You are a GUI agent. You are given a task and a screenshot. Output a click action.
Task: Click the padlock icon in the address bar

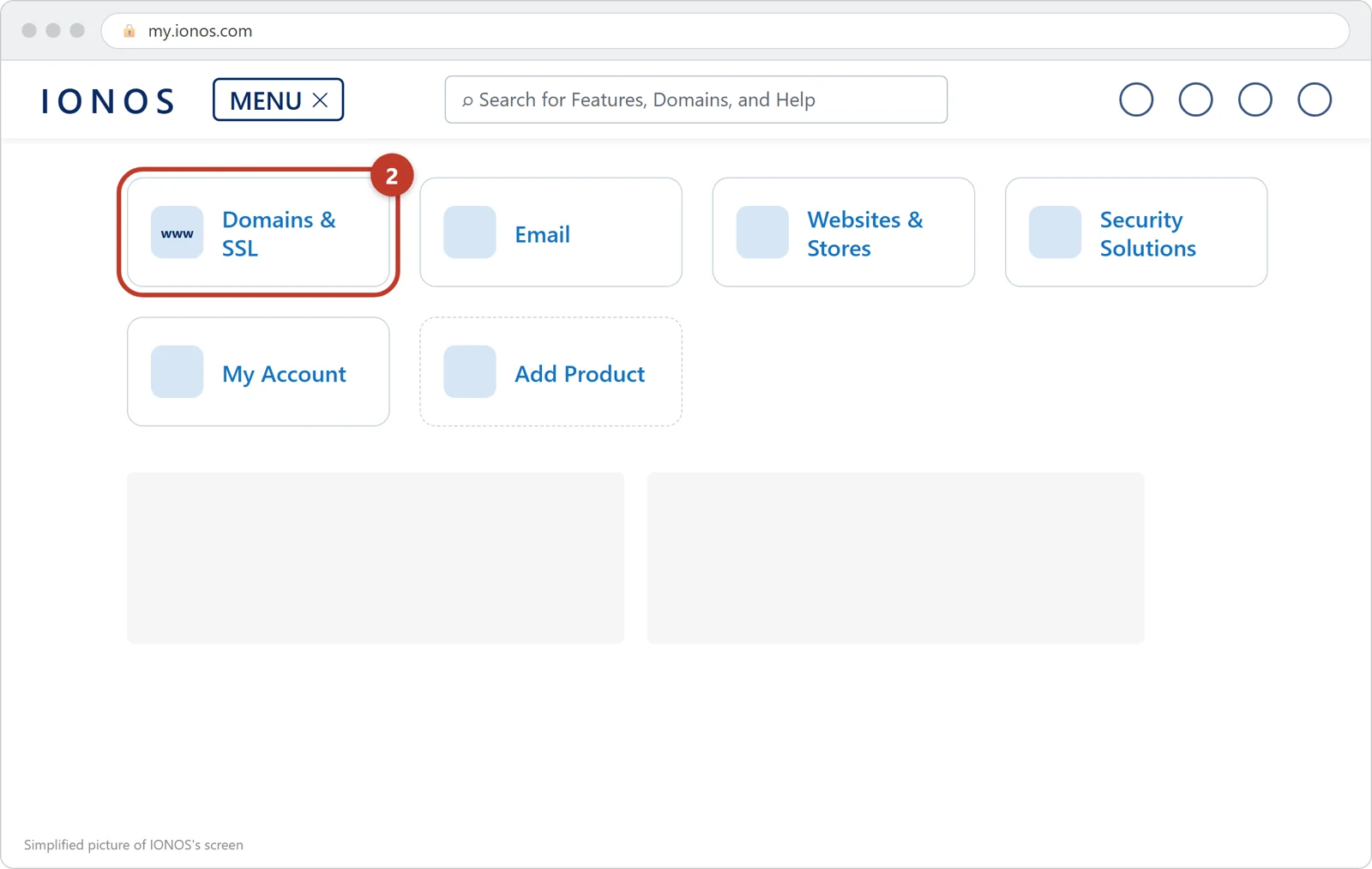pyautogui.click(x=129, y=31)
